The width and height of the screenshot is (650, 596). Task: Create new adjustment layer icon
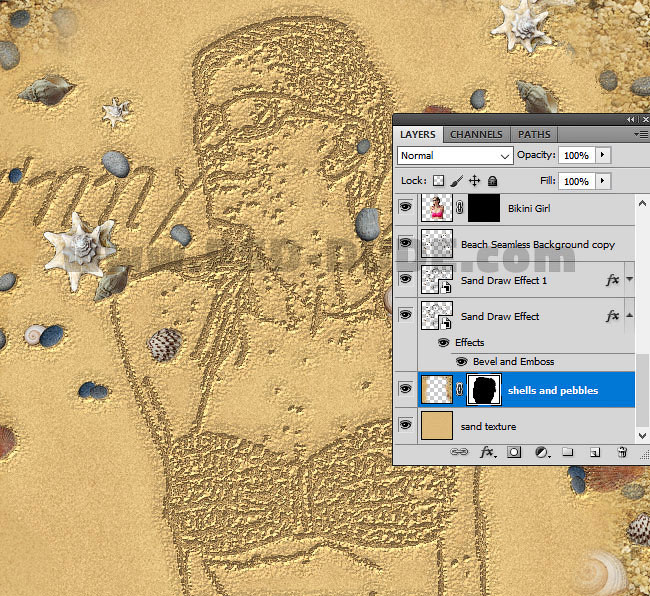click(542, 452)
